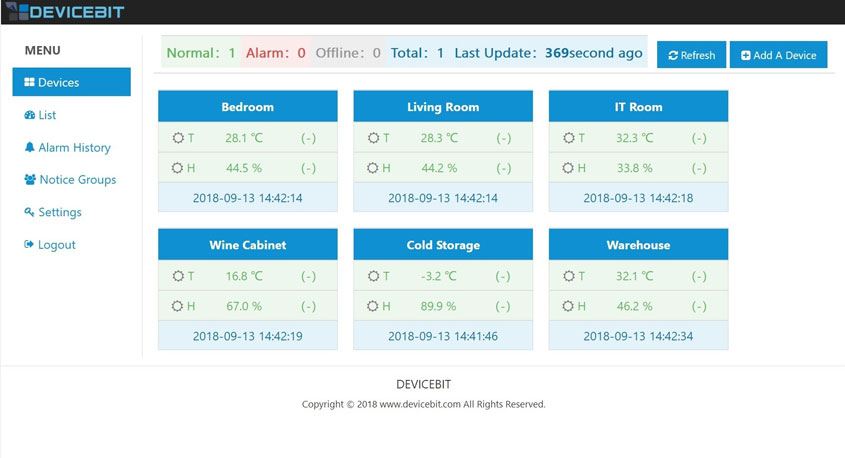The height and width of the screenshot is (458, 845).
Task: Click the bell icon next to Alarm History
Action: (30, 148)
